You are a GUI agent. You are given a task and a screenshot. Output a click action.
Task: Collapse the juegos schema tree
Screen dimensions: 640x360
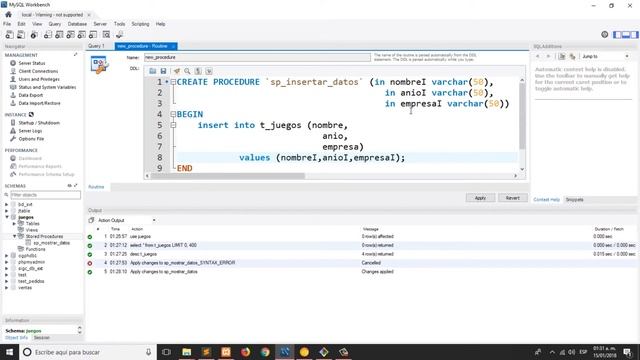pyautogui.click(x=7, y=217)
